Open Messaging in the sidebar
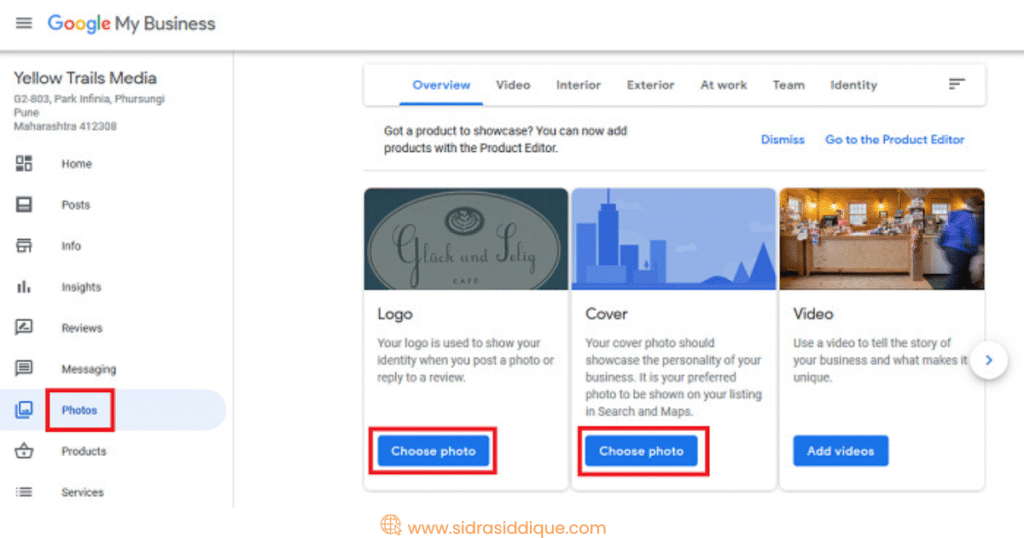Image resolution: width=1024 pixels, height=538 pixels. click(x=89, y=369)
